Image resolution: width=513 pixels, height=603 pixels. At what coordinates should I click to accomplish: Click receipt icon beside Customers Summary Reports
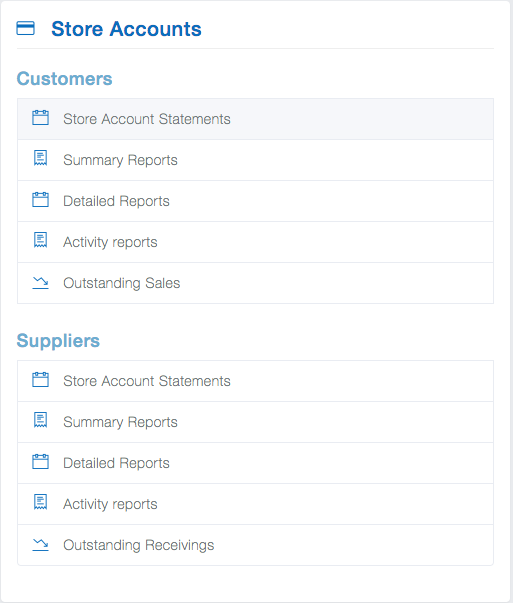click(x=40, y=158)
